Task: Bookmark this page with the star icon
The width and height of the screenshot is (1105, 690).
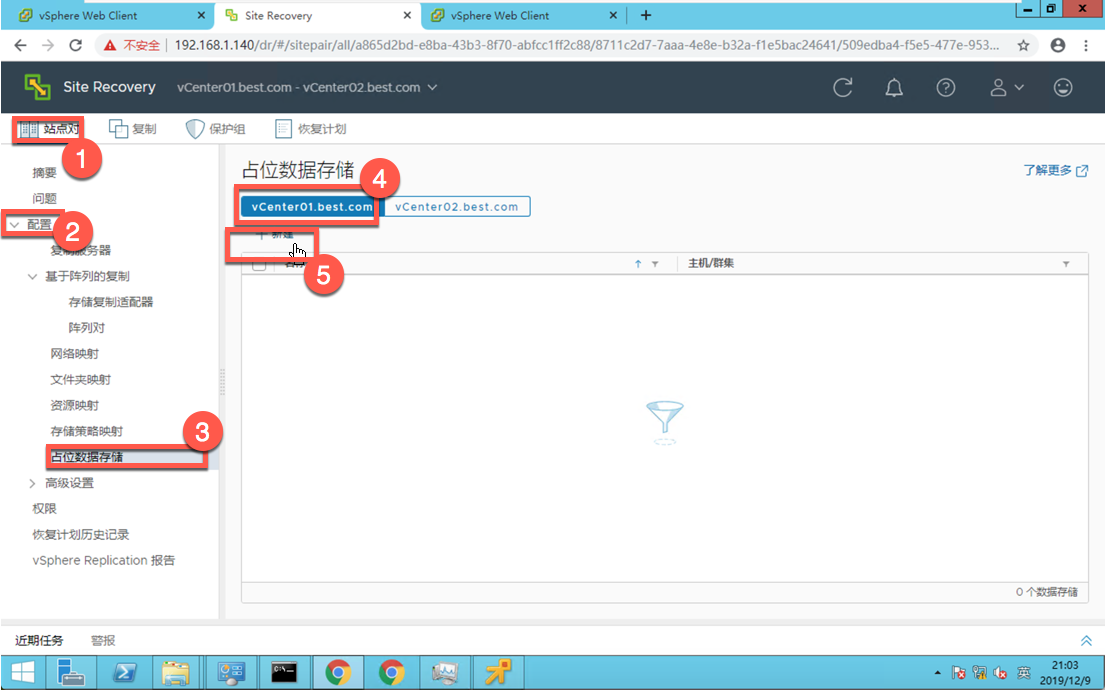Action: coord(1023,45)
